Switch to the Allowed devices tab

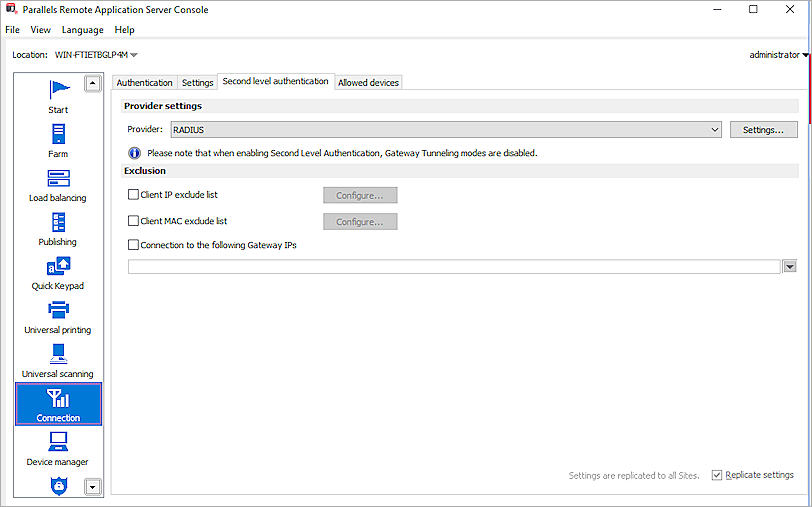(368, 82)
